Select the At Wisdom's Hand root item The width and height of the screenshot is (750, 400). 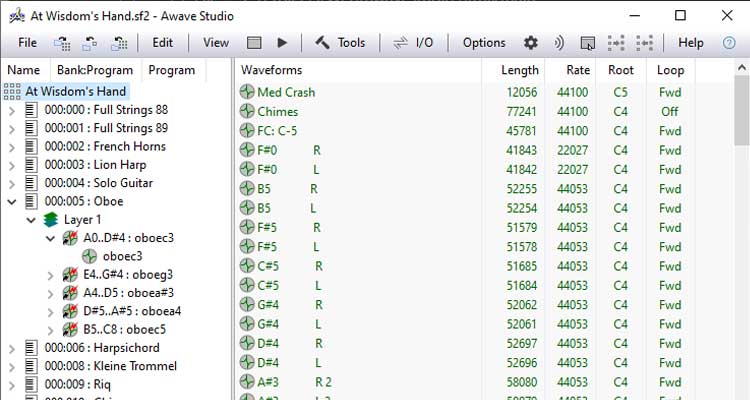[x=76, y=91]
